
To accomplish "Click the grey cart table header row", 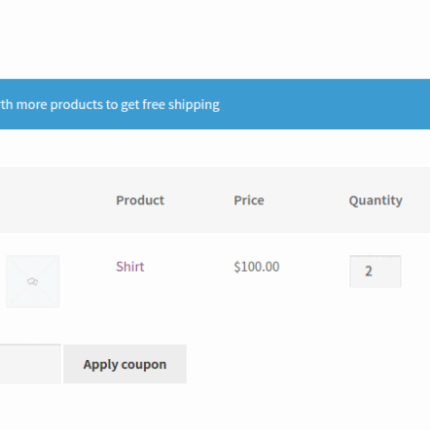I will coord(215,200).
